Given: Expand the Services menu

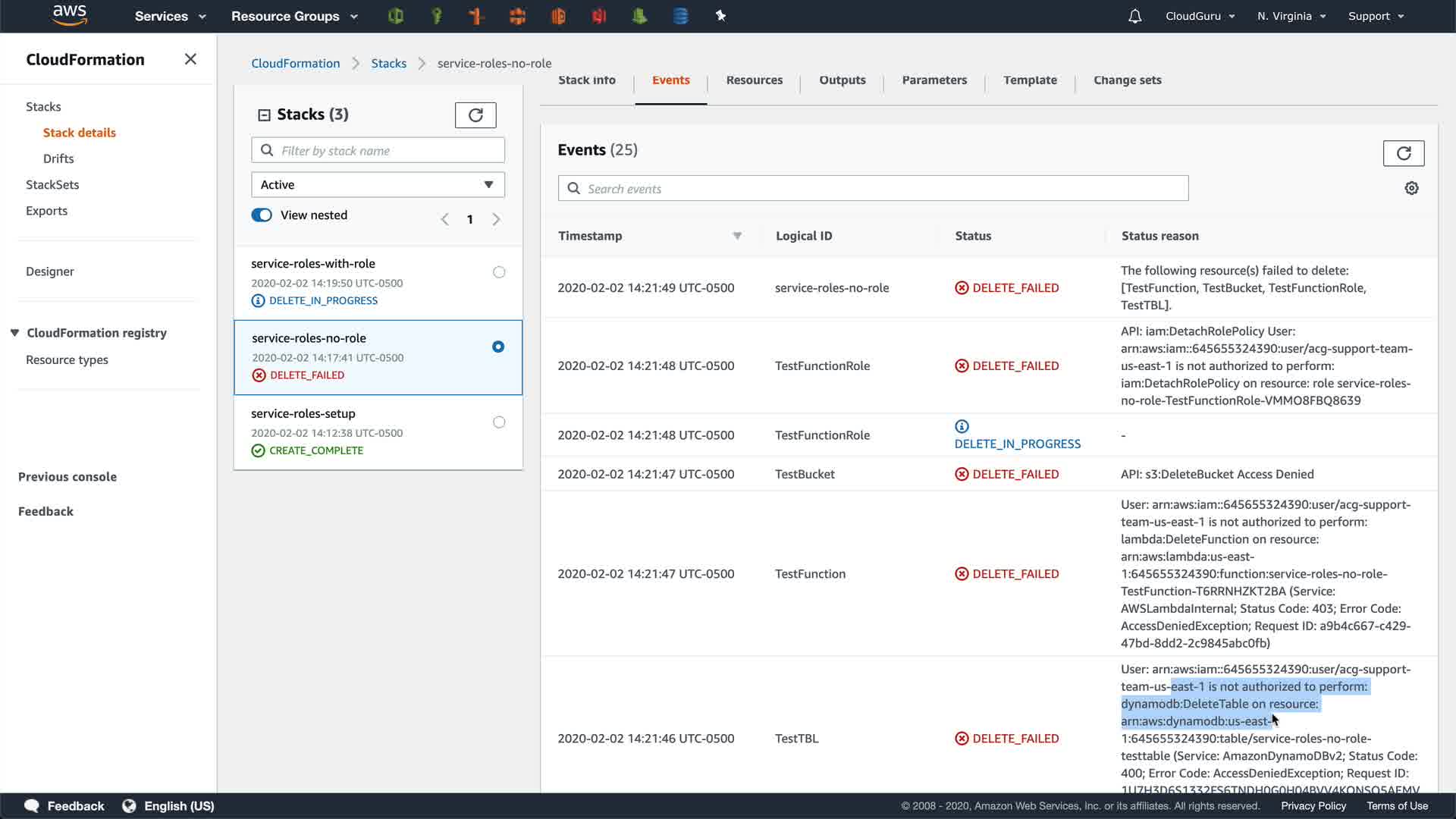Looking at the screenshot, I should point(170,16).
